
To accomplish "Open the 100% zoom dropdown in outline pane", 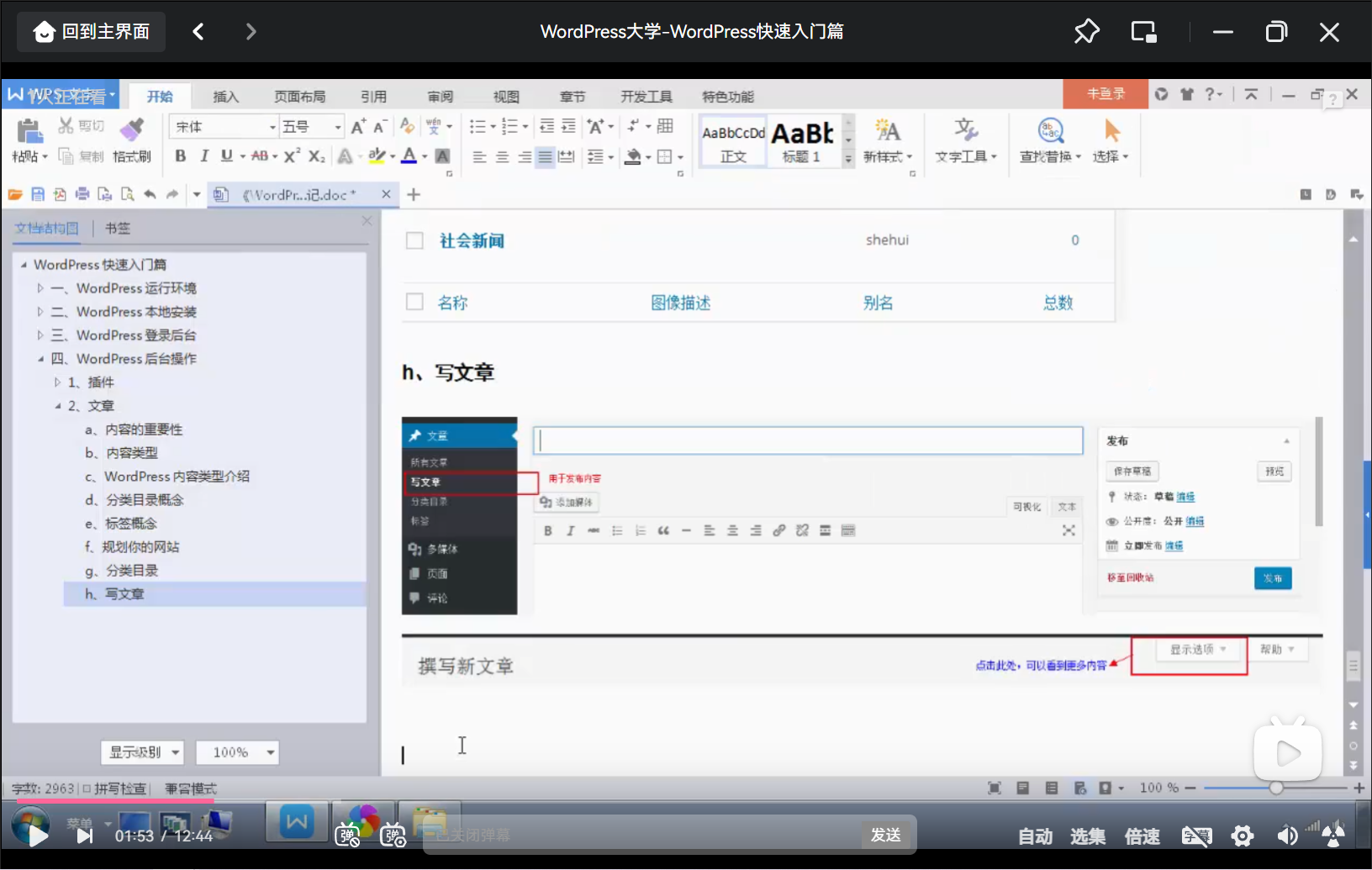I will point(237,752).
